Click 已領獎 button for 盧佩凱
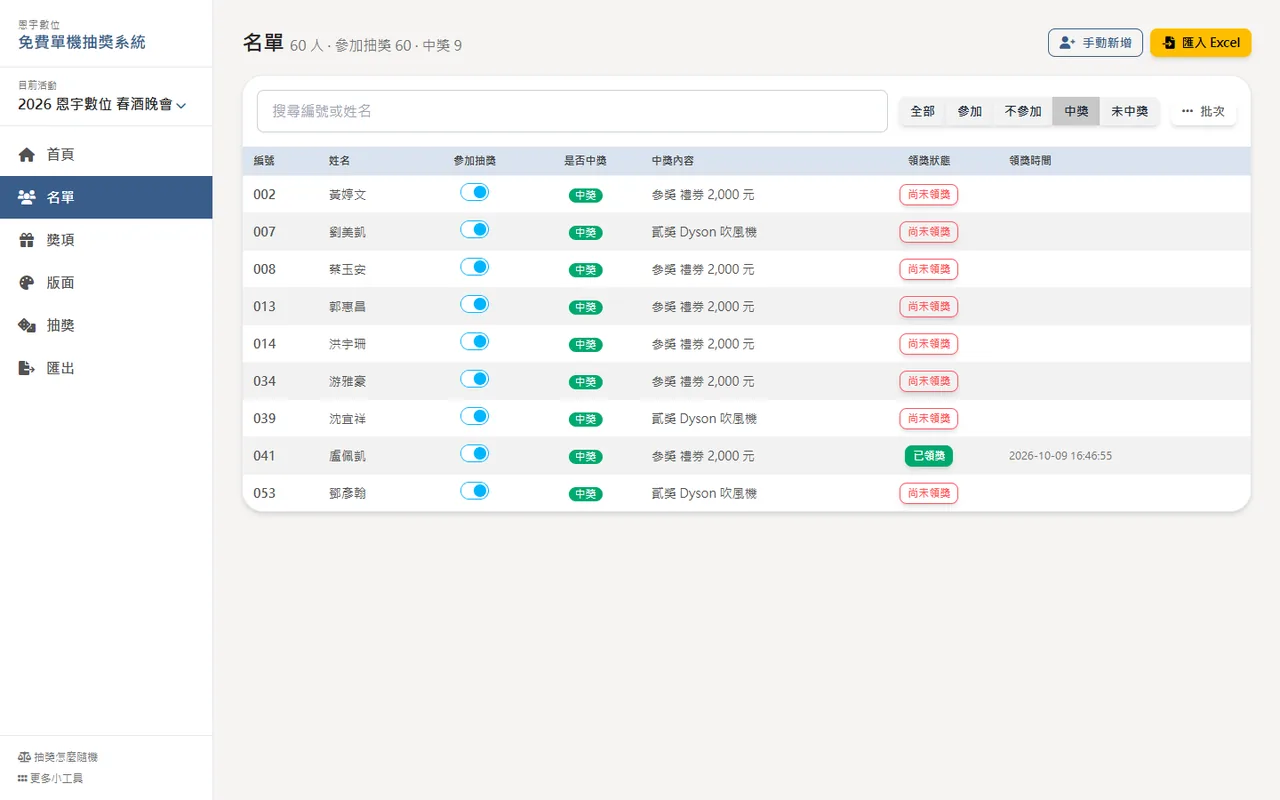The height and width of the screenshot is (800, 1280). point(929,456)
